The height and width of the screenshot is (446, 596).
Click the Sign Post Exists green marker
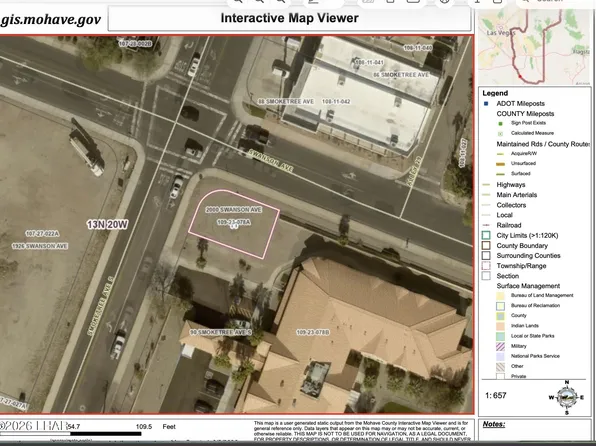point(500,123)
